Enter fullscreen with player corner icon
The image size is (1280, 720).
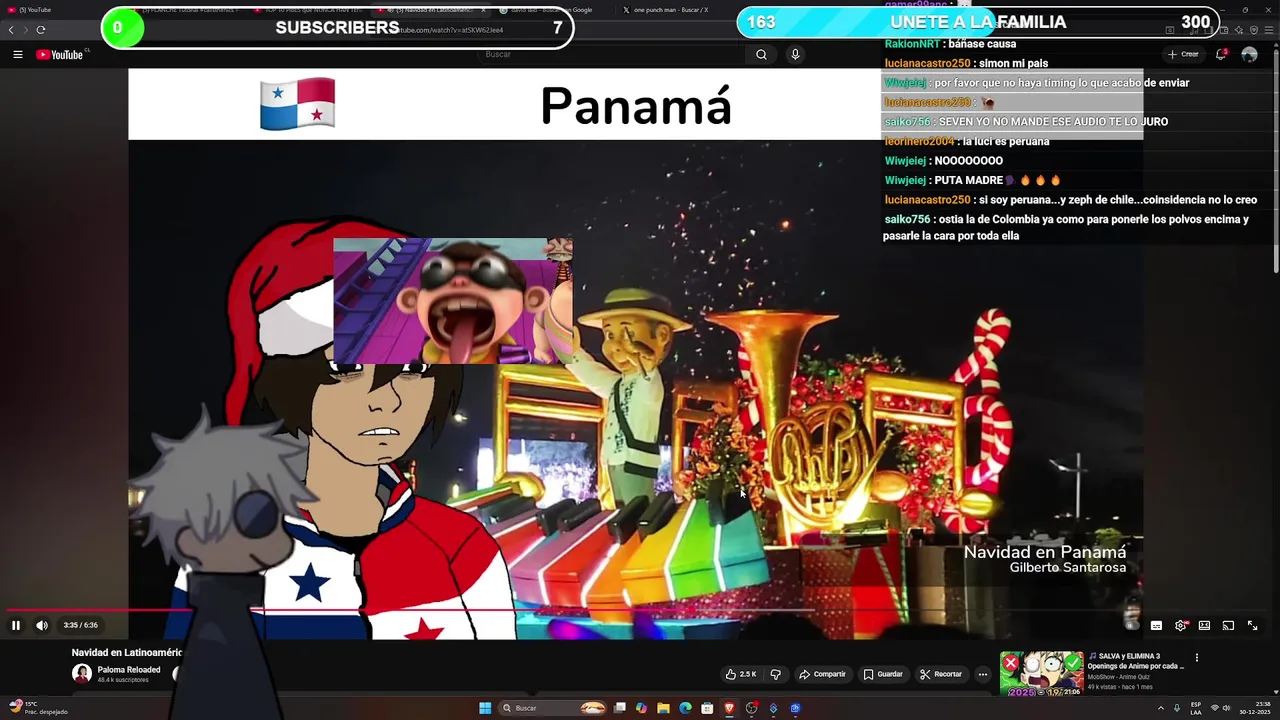[1252, 625]
